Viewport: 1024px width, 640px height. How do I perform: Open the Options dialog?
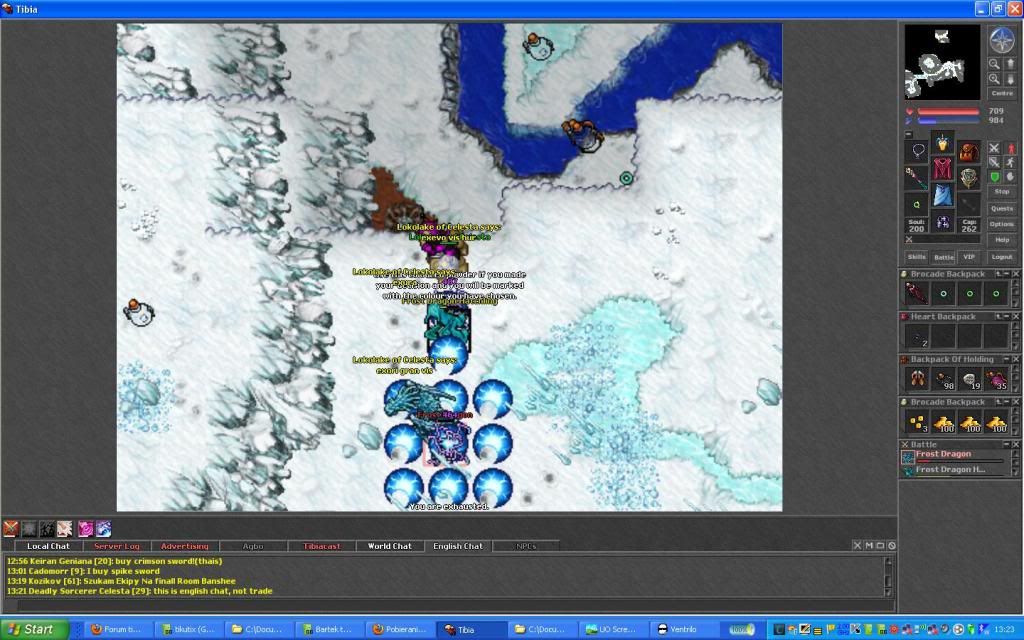(1002, 224)
